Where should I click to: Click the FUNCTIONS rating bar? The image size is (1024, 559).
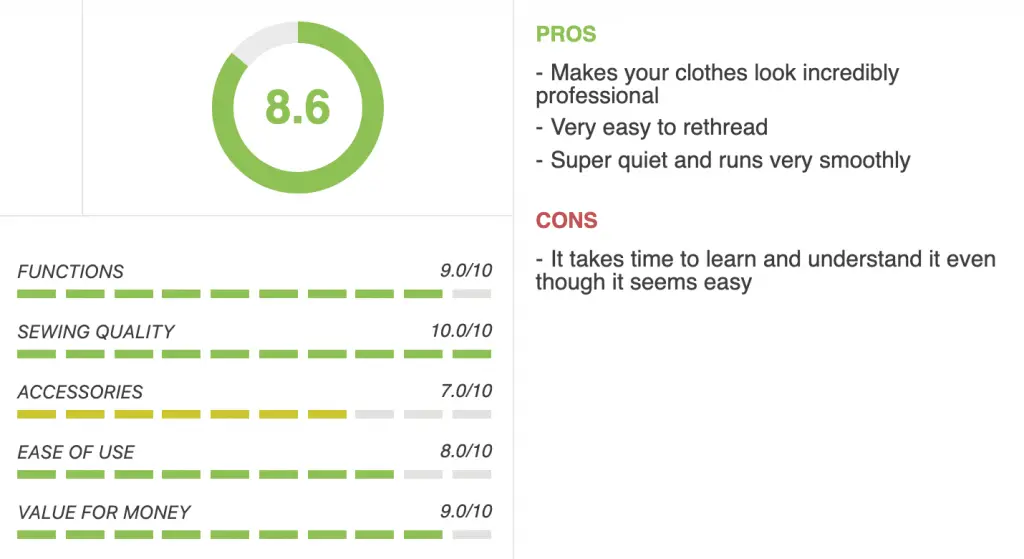254,294
